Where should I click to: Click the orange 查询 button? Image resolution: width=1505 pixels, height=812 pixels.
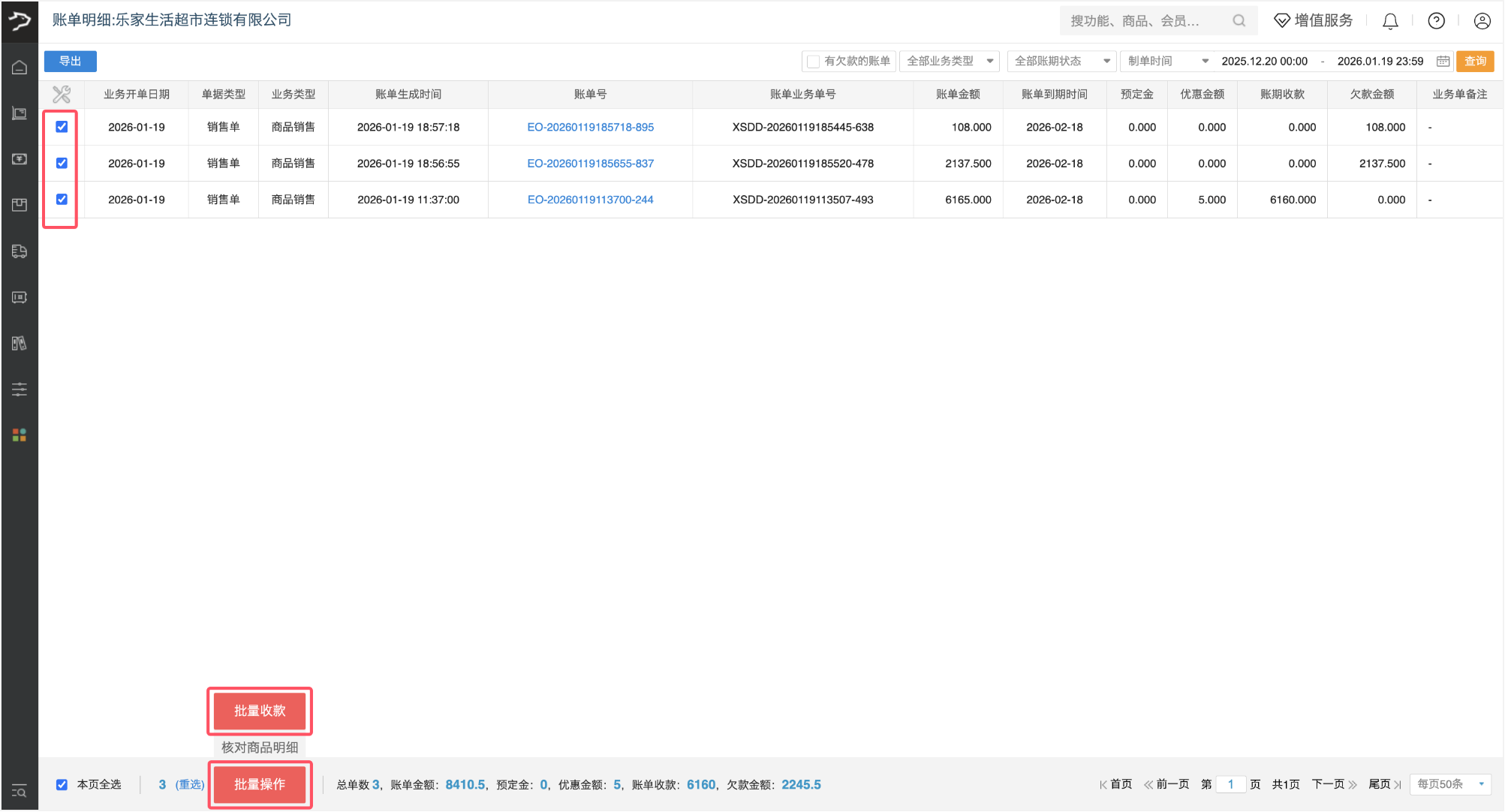1474,62
